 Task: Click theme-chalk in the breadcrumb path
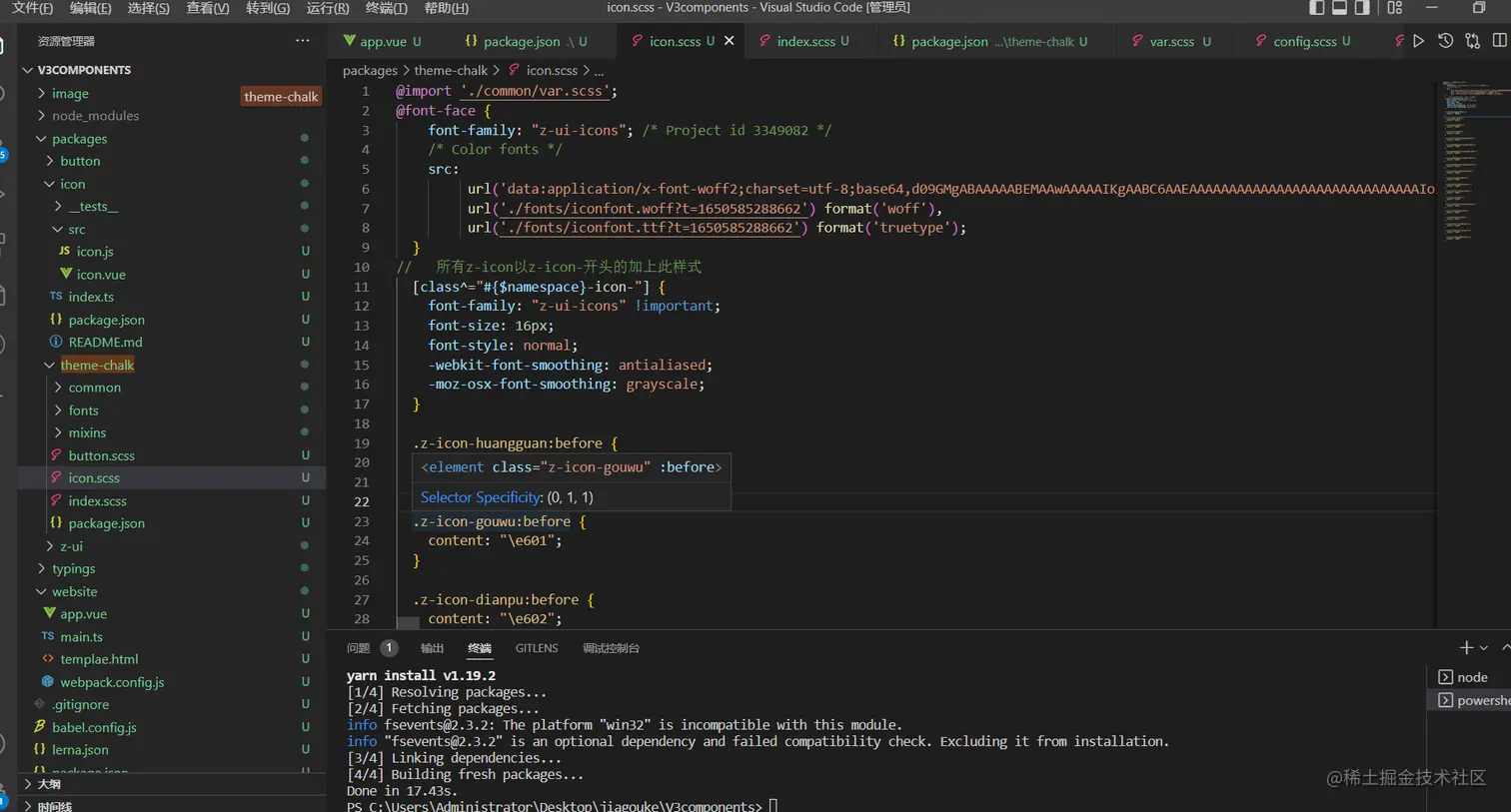tap(451, 70)
